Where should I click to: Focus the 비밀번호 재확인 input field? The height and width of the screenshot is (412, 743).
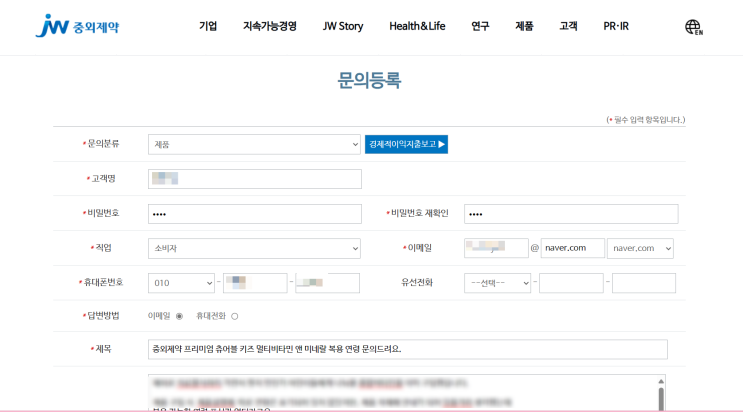click(571, 214)
